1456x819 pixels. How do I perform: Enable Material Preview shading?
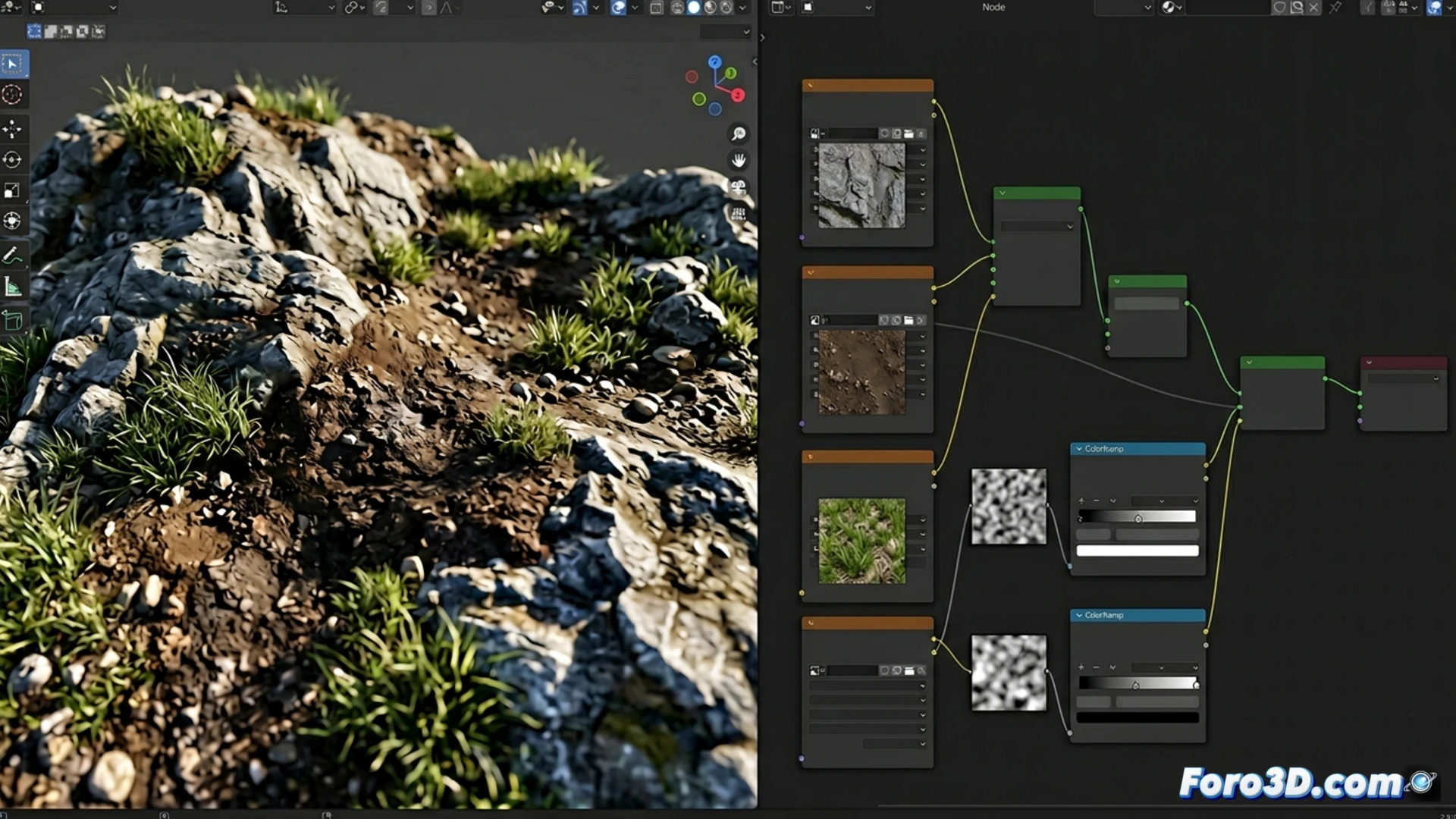pos(711,8)
